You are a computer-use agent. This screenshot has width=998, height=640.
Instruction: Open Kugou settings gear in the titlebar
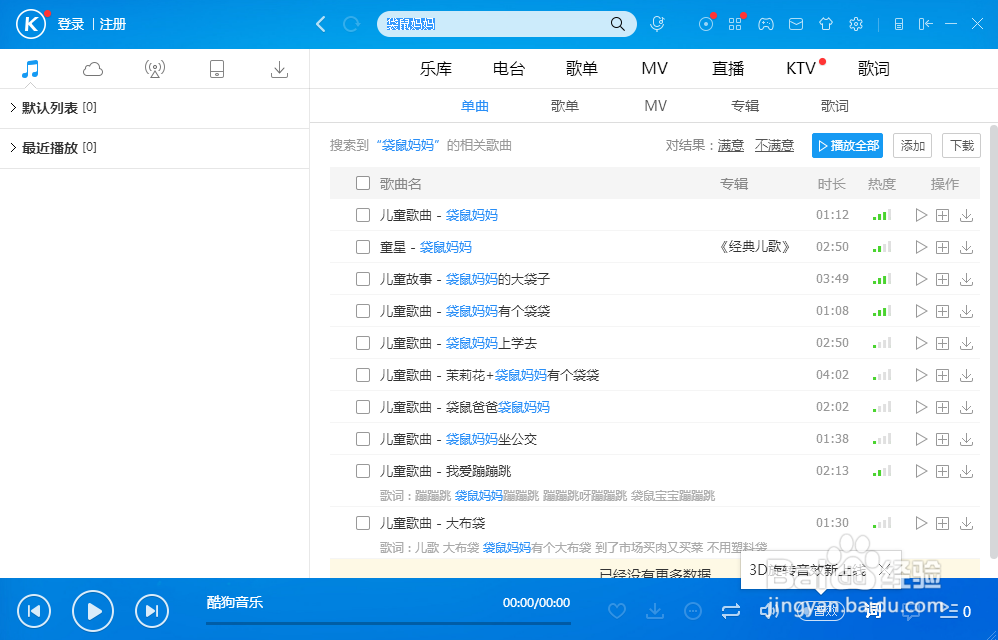click(x=856, y=23)
